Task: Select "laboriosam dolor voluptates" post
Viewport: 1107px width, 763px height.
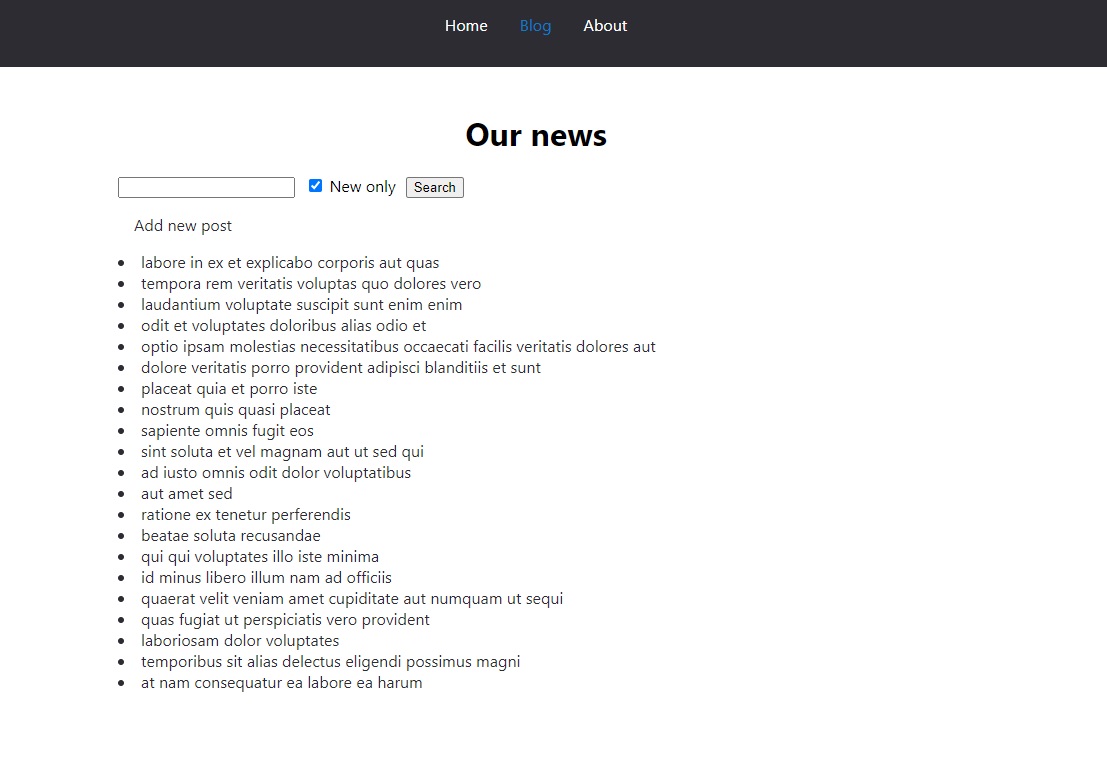Action: (240, 641)
